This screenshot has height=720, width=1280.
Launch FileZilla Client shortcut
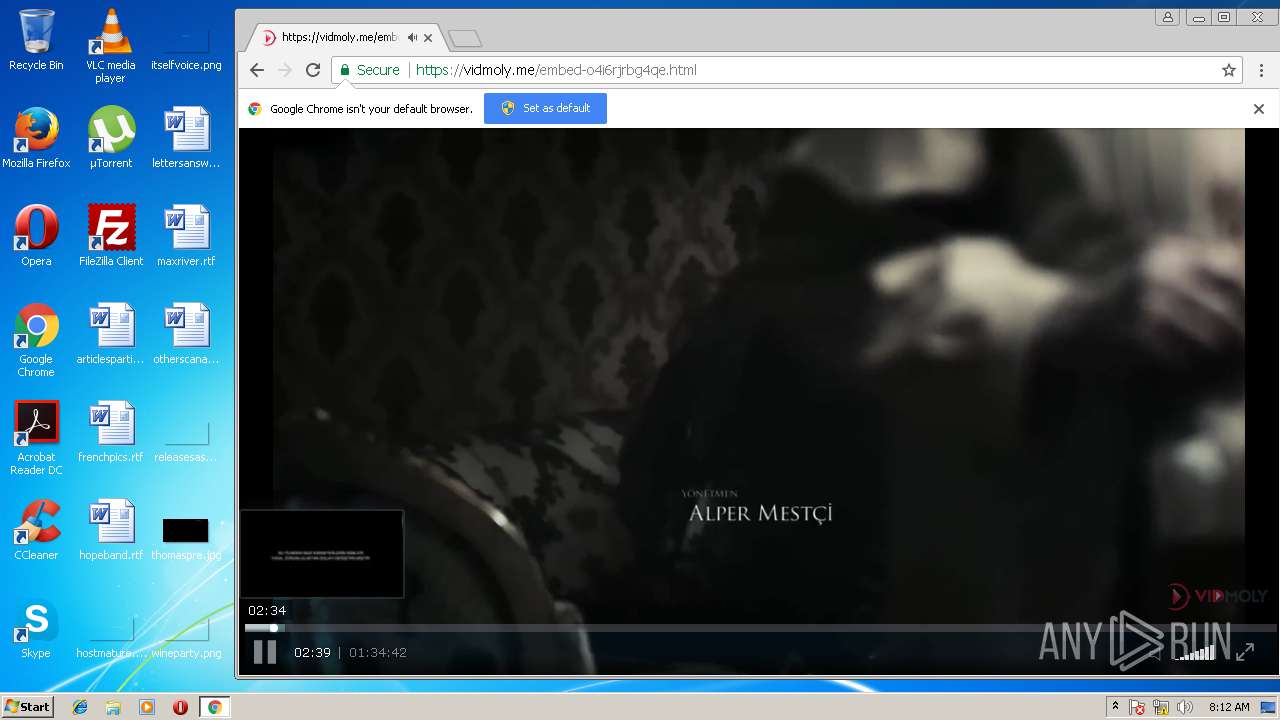click(110, 235)
